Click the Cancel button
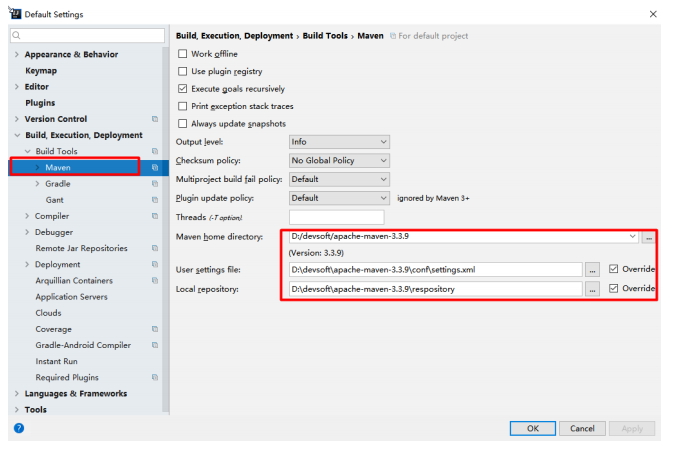676x449 pixels. click(582, 428)
